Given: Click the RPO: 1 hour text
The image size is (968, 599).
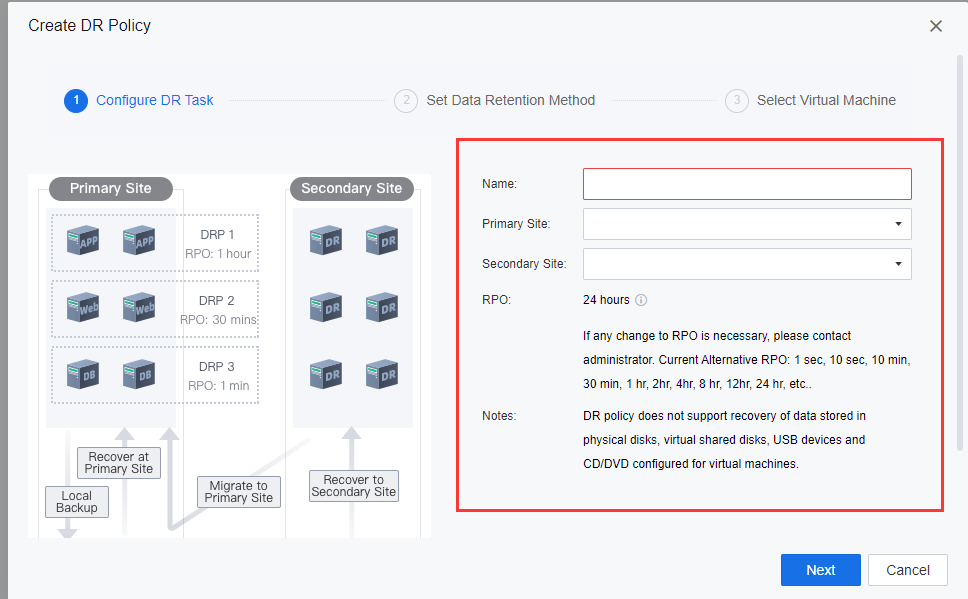Looking at the screenshot, I should (218, 254).
